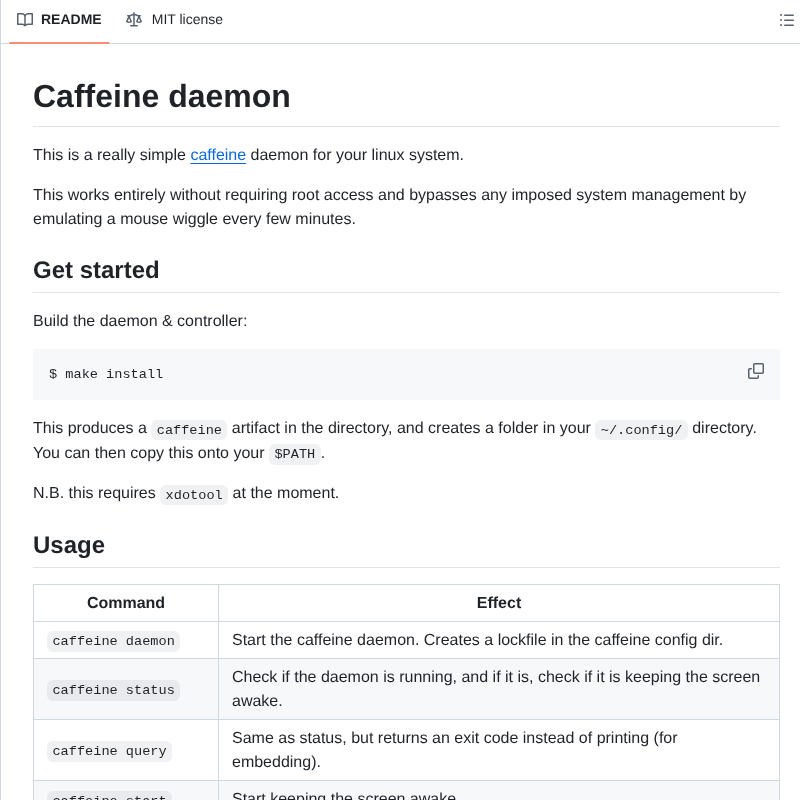The height and width of the screenshot is (800, 800).
Task: Click the Get started section heading
Action: point(96,270)
